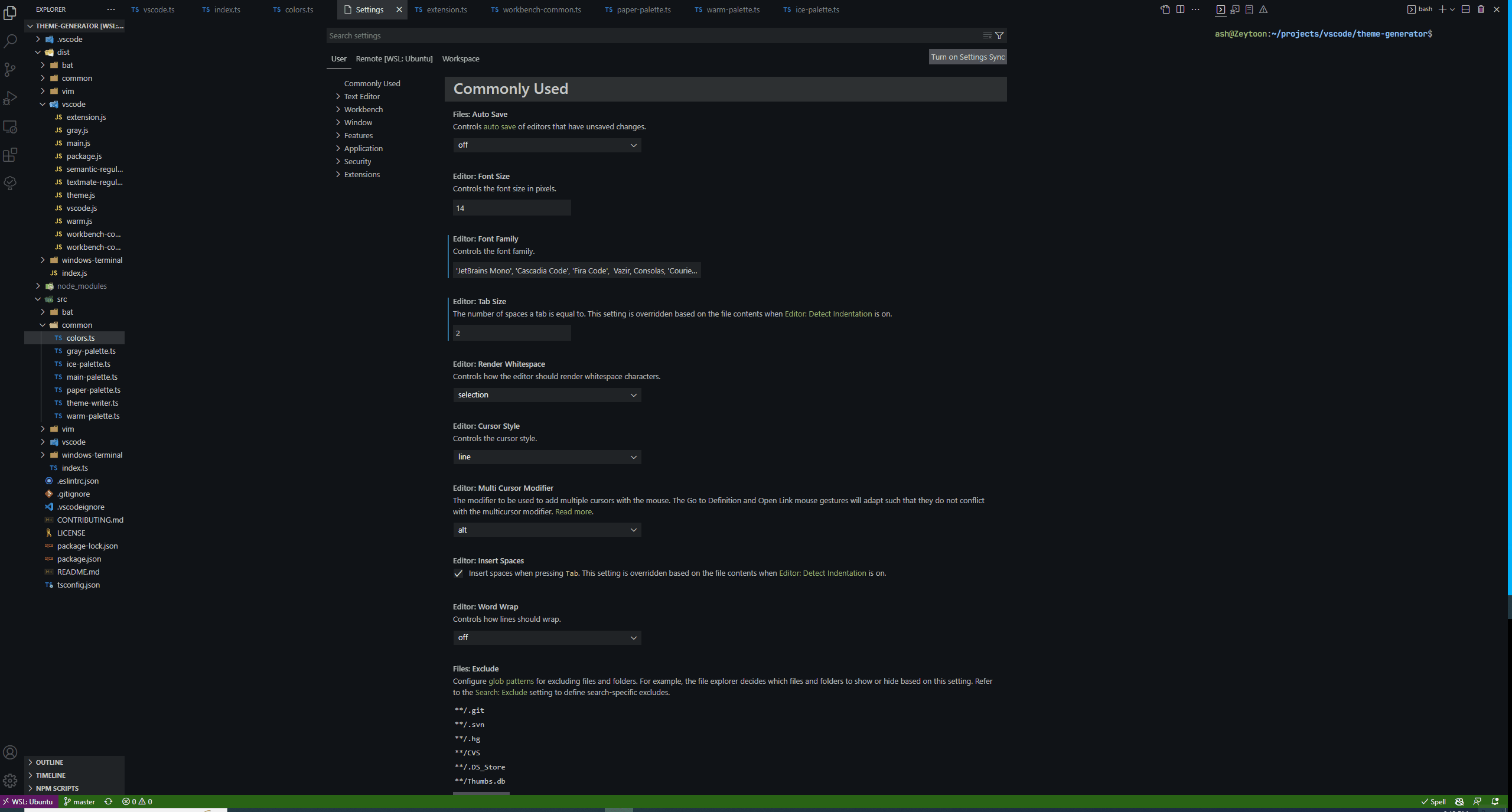1512x812 pixels.
Task: Switch to Debug Console panel icon
Action: coord(1234,9)
